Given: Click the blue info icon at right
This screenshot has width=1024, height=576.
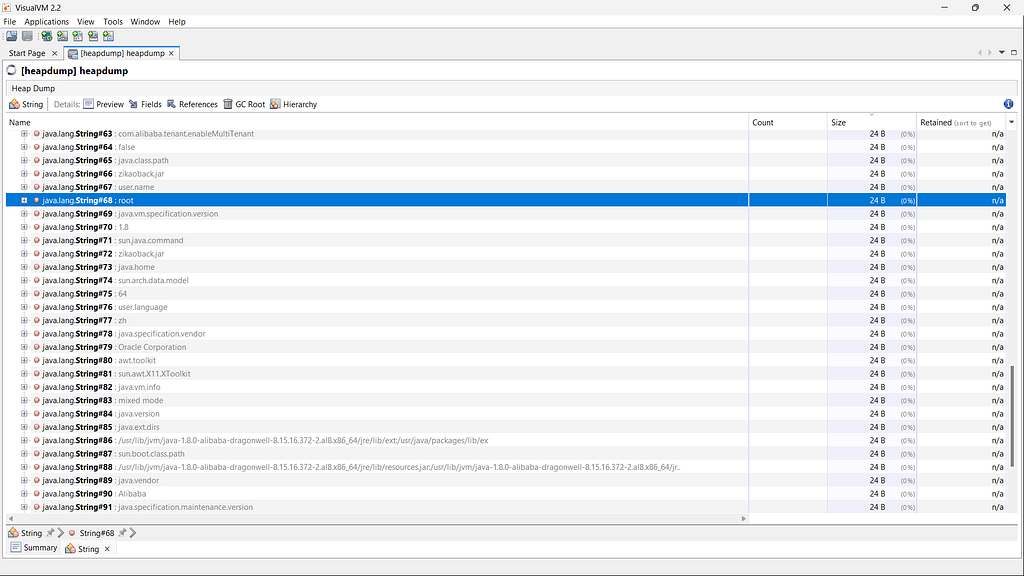Looking at the screenshot, I should tap(1008, 104).
